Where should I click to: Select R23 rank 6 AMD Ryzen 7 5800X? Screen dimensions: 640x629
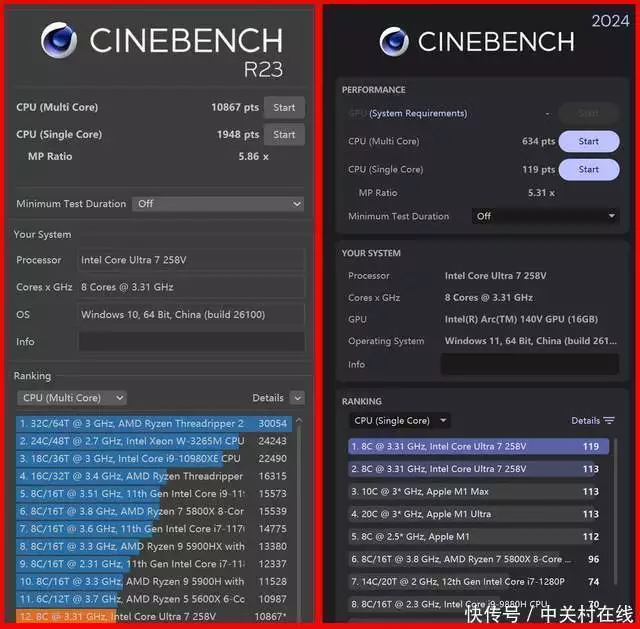point(154,511)
